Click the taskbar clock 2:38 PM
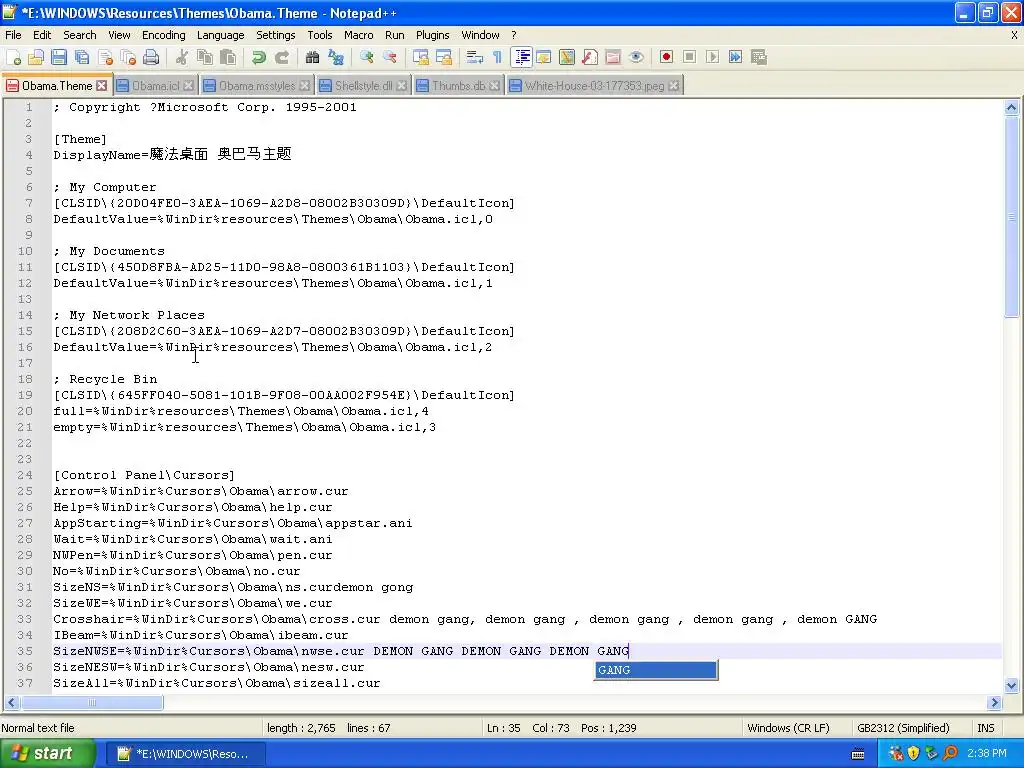The height and width of the screenshot is (768, 1024). [986, 754]
